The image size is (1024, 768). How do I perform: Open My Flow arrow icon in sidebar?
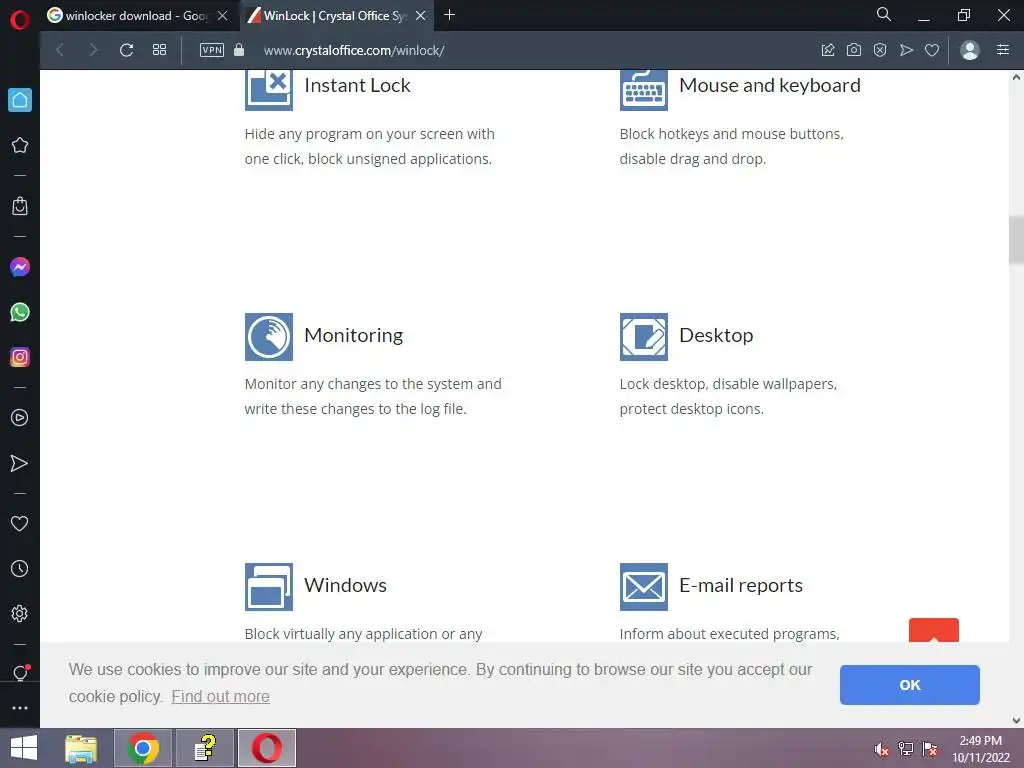(20, 463)
